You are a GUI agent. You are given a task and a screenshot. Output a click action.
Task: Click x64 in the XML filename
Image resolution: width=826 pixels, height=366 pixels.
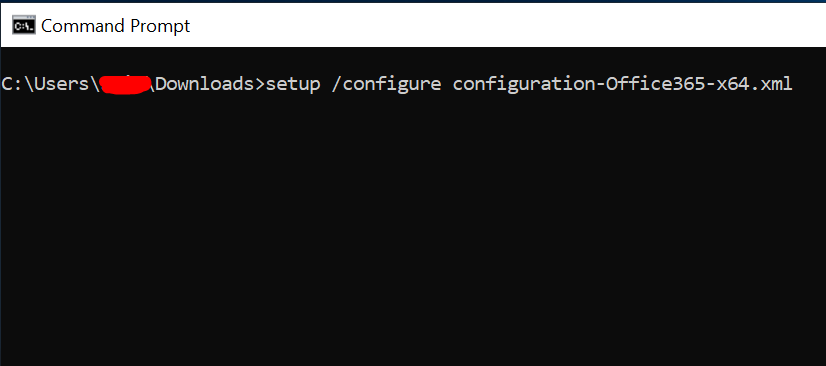click(x=735, y=84)
